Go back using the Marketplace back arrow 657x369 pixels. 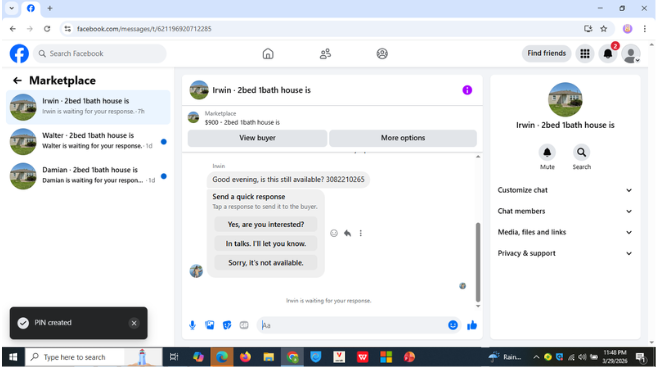[17, 80]
